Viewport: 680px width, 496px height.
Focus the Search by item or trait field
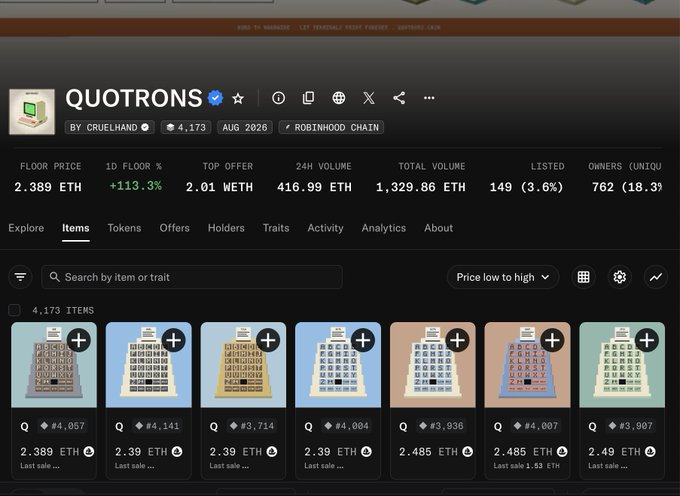pos(192,277)
